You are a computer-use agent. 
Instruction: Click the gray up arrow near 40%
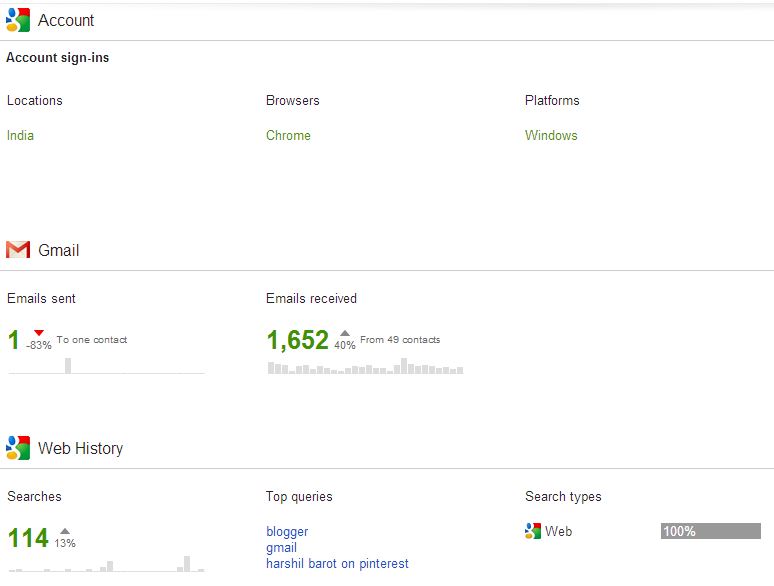point(345,333)
